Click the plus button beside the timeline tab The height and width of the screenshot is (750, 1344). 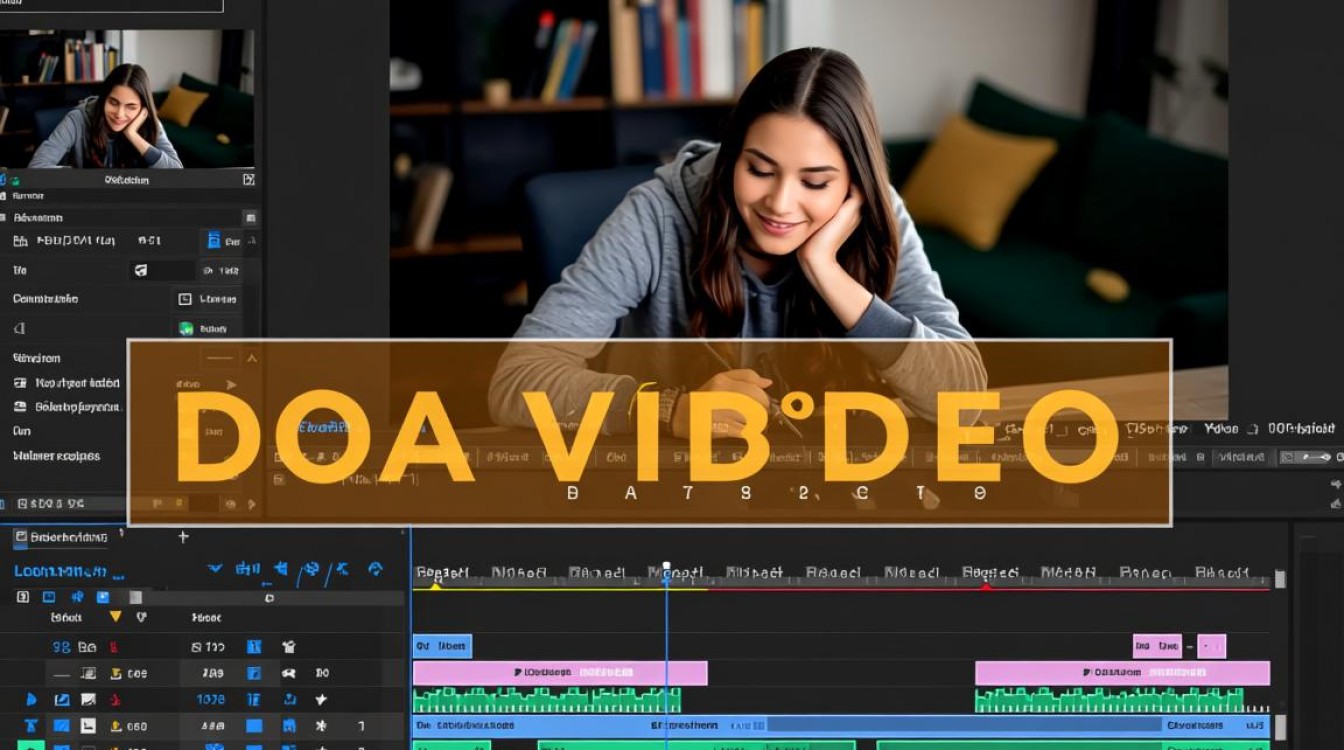(183, 537)
